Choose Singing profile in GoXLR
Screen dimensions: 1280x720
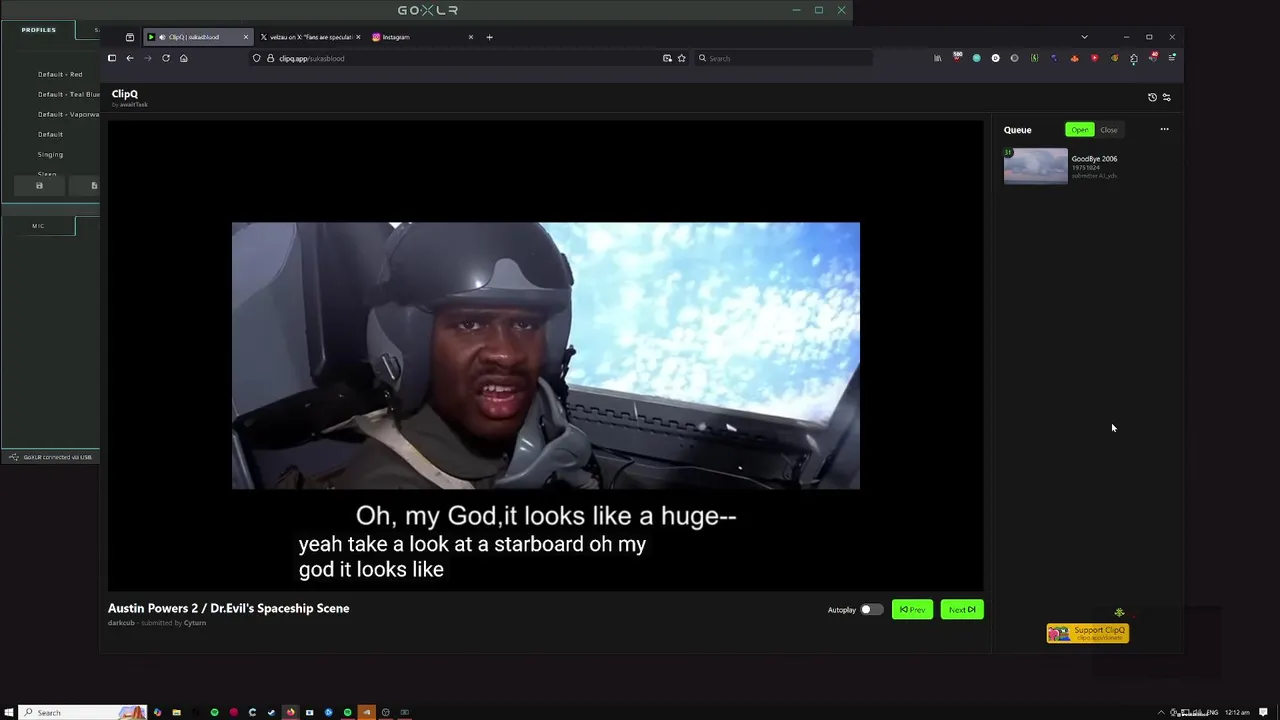50,154
